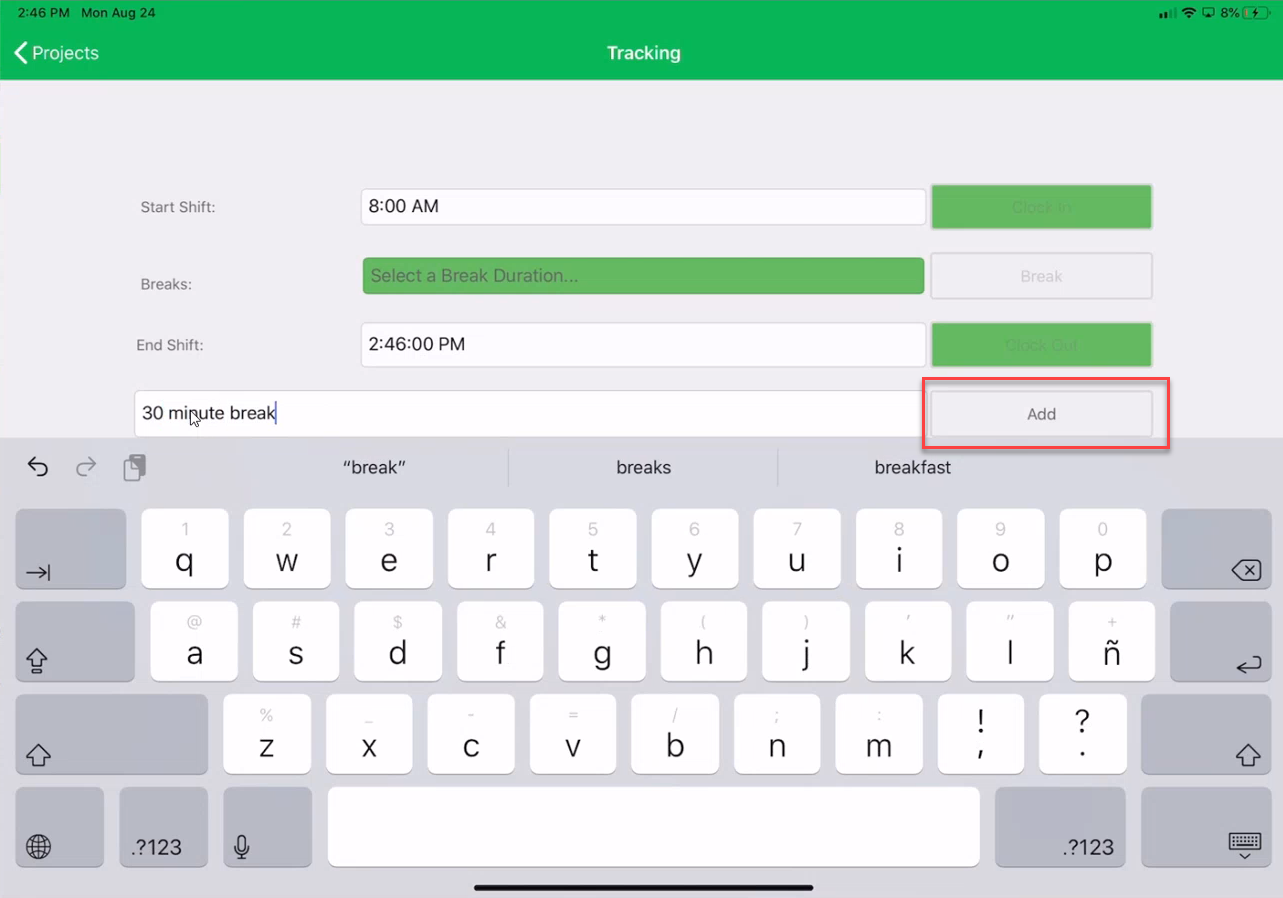The image size is (1283, 898).
Task: Tap the globe language switch key
Action: click(59, 827)
